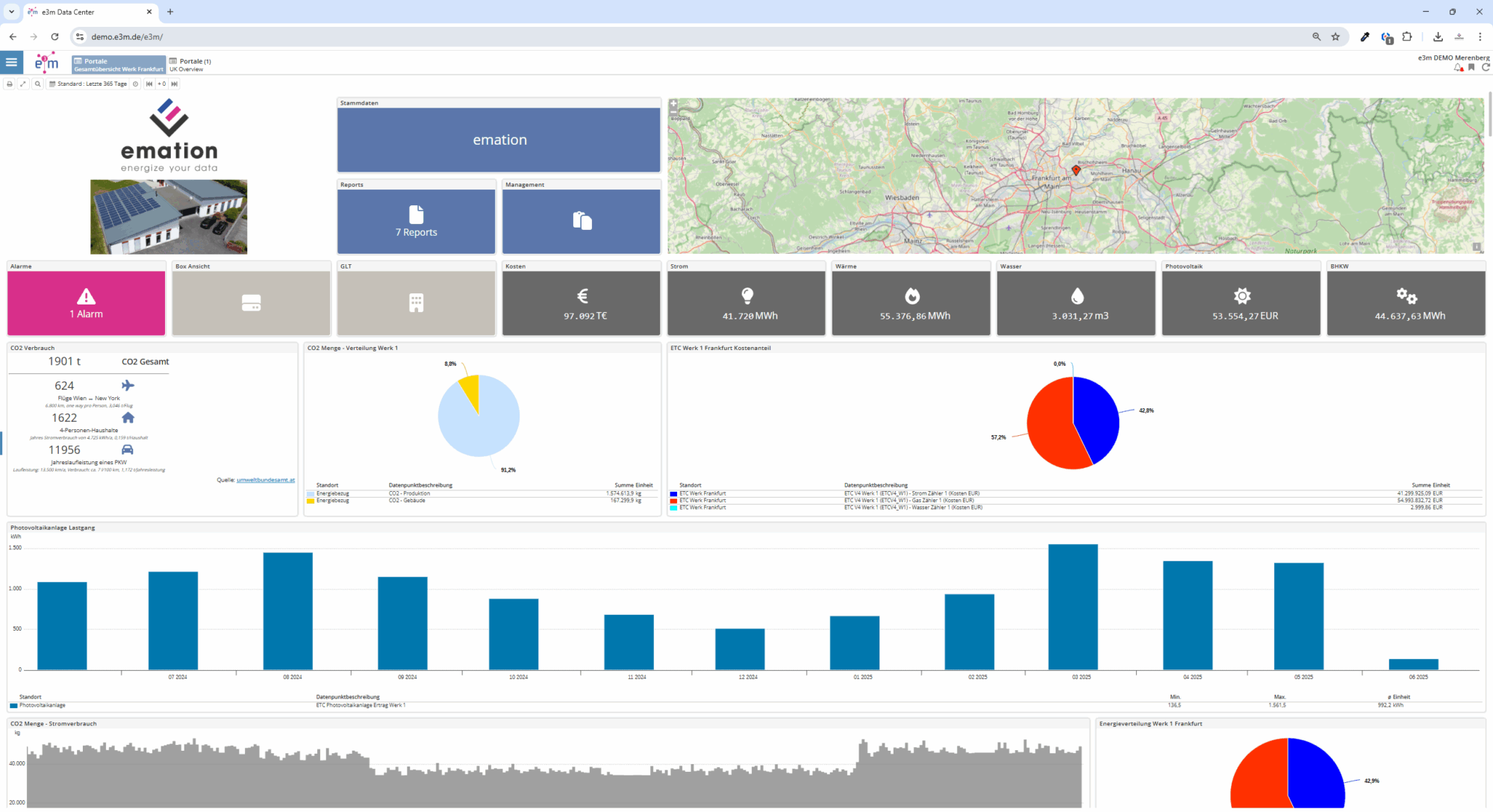The height and width of the screenshot is (812, 1493).
Task: Open a new browser tab
Action: point(170,12)
